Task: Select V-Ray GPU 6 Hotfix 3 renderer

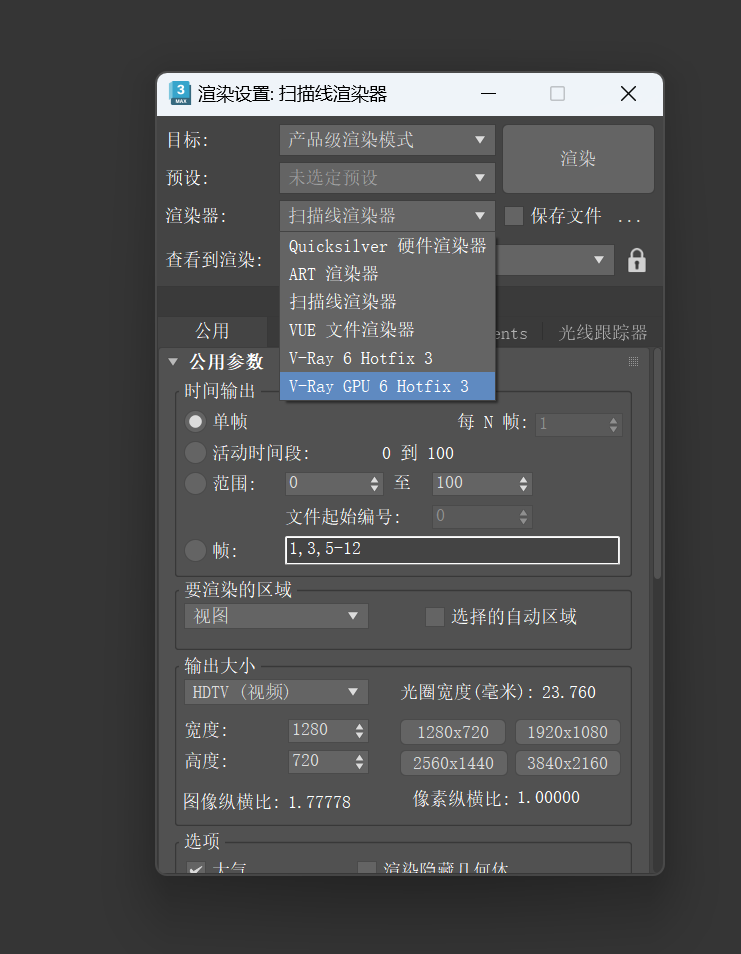Action: click(388, 386)
